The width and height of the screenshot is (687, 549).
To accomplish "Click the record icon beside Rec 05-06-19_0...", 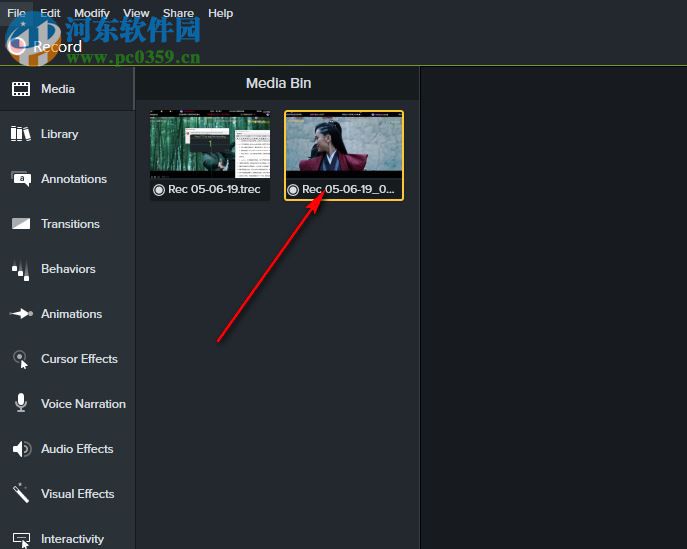I will pos(293,190).
